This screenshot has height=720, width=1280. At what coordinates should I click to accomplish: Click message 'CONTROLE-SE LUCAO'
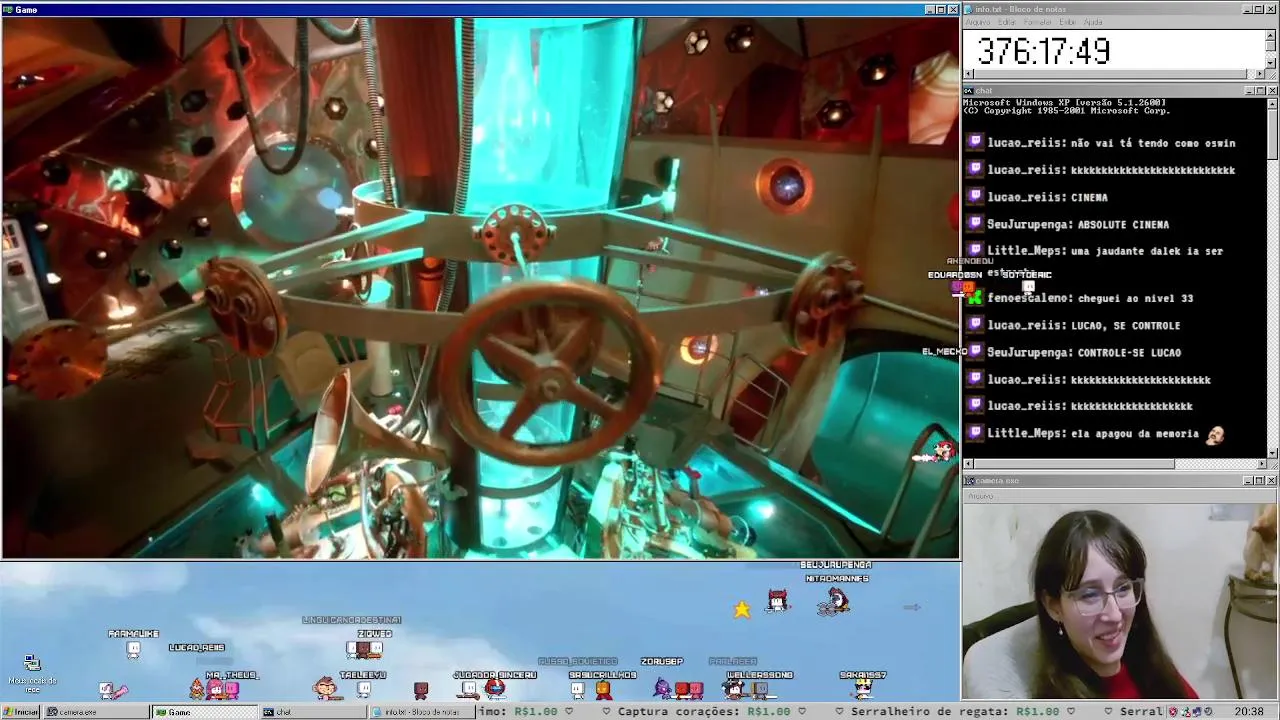tap(1130, 353)
